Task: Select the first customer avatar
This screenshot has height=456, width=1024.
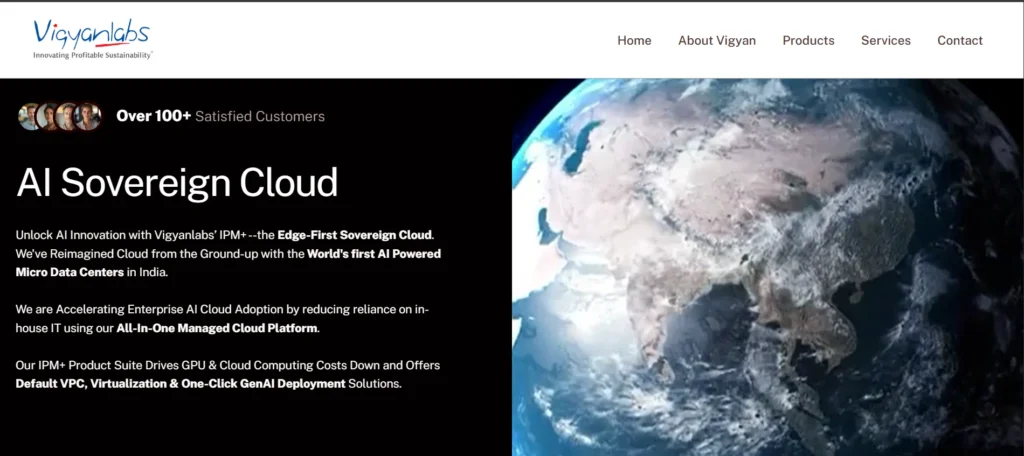Action: point(29,116)
